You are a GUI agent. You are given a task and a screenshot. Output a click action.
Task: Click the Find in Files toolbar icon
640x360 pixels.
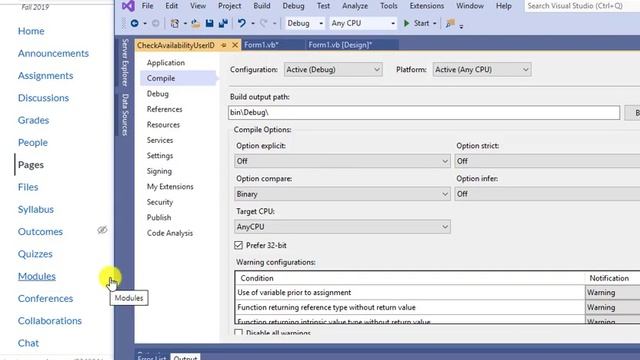(450, 23)
